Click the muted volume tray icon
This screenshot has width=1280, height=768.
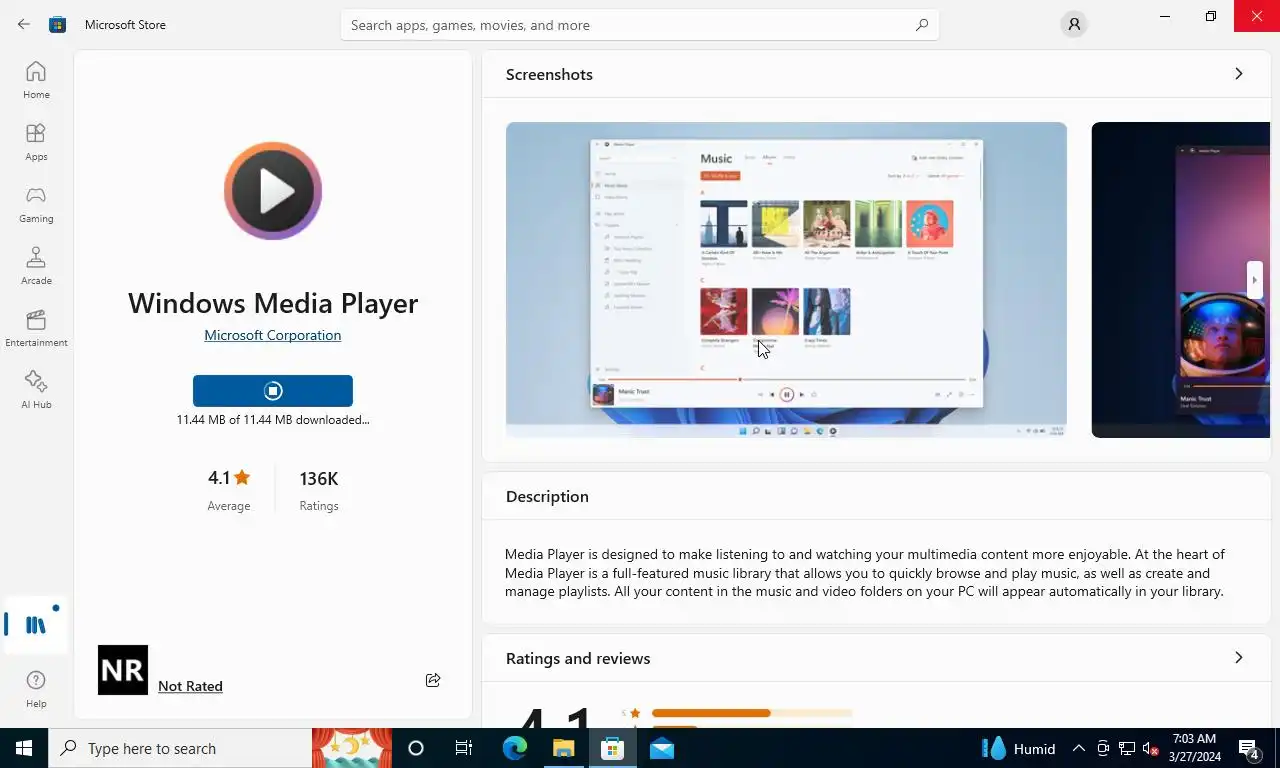tap(1150, 748)
